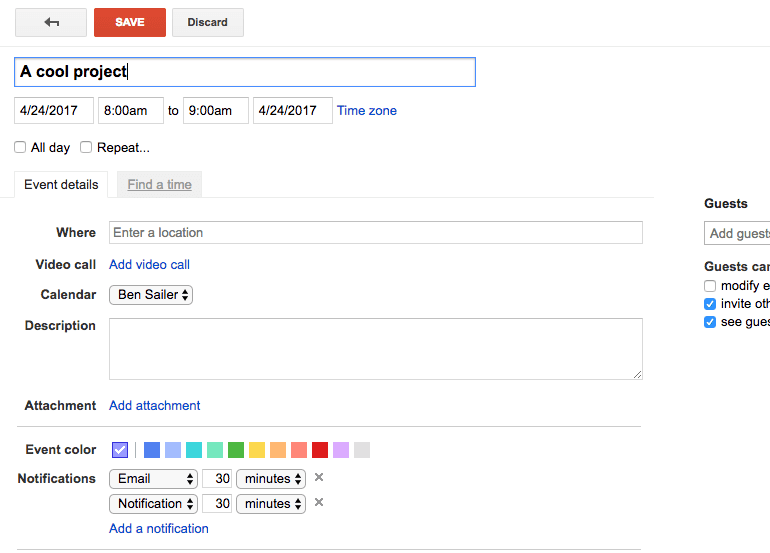Select the checked default event color box
770x553 pixels.
[x=120, y=450]
